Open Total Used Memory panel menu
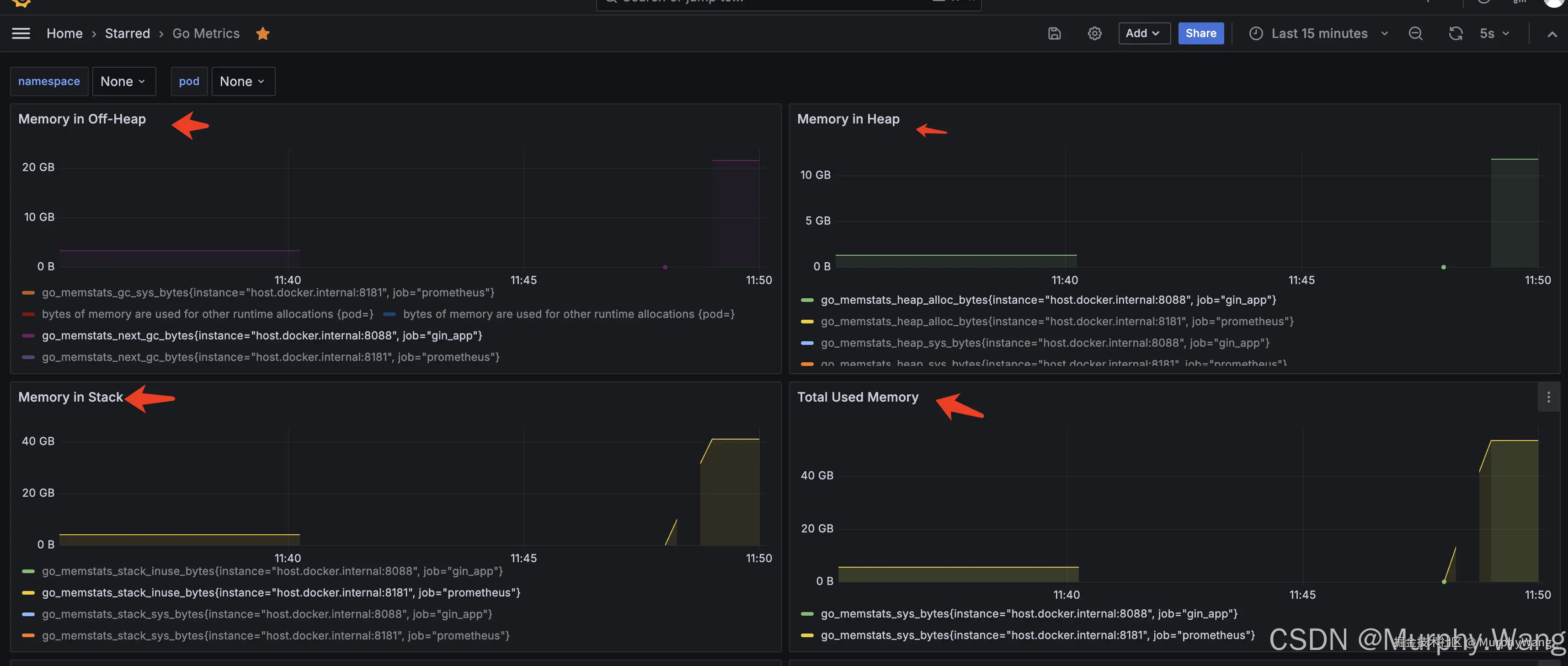The width and height of the screenshot is (1568, 666). point(1548,397)
